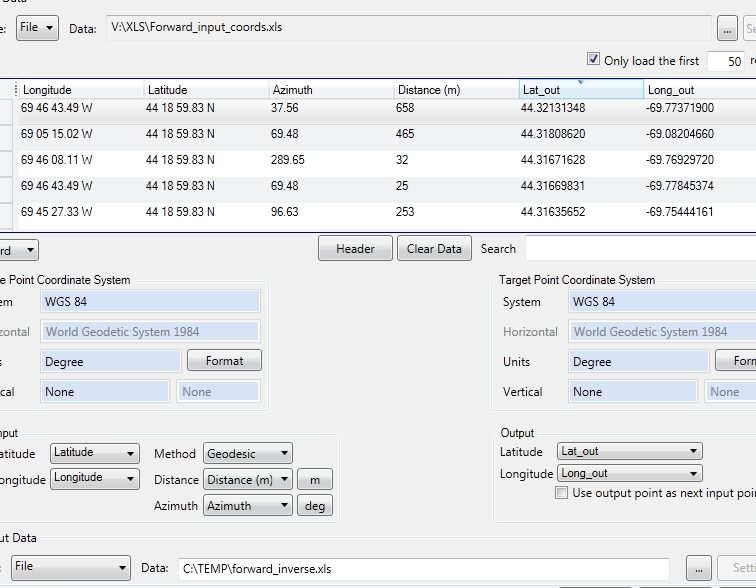Click the source system Format button

[224, 361]
